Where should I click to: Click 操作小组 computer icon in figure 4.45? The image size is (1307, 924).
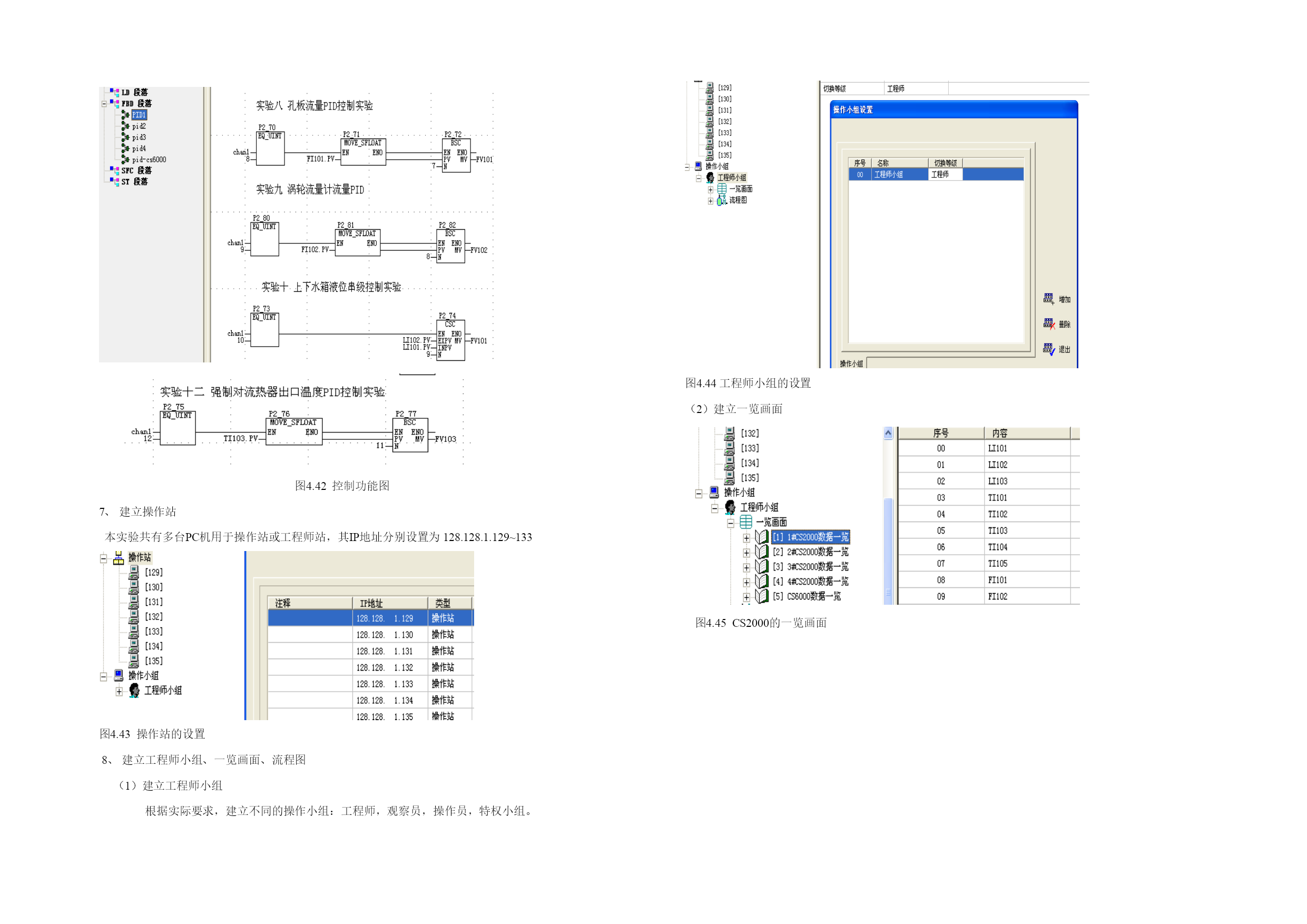[714, 492]
